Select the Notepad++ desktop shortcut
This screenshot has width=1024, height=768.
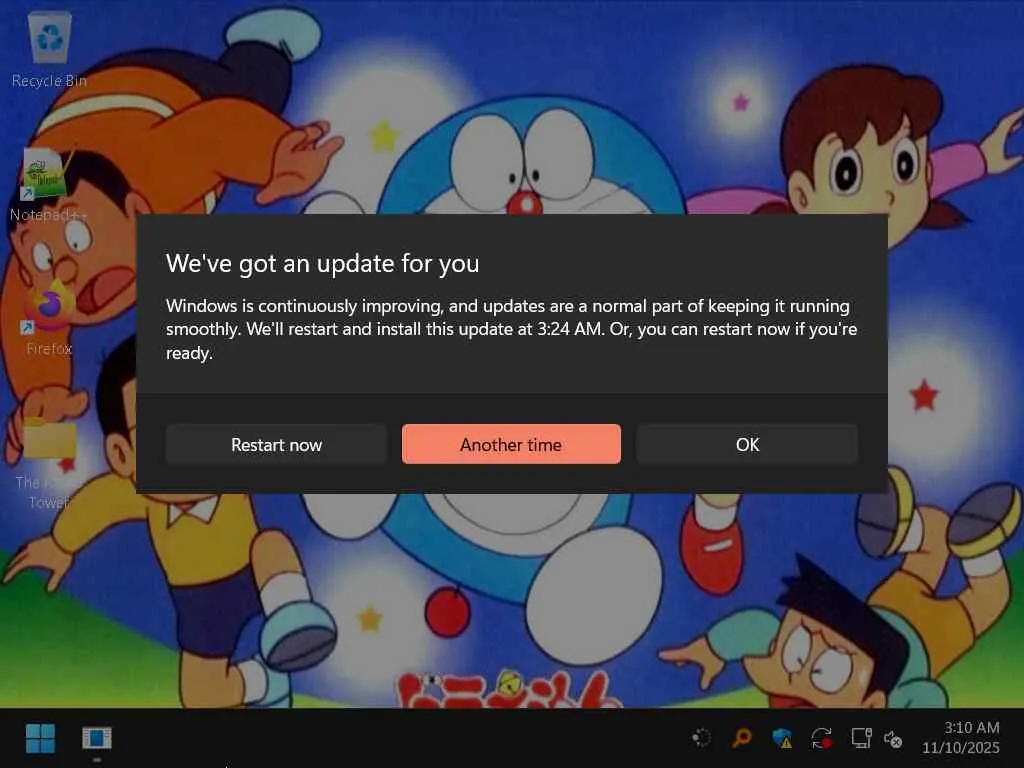[x=47, y=185]
